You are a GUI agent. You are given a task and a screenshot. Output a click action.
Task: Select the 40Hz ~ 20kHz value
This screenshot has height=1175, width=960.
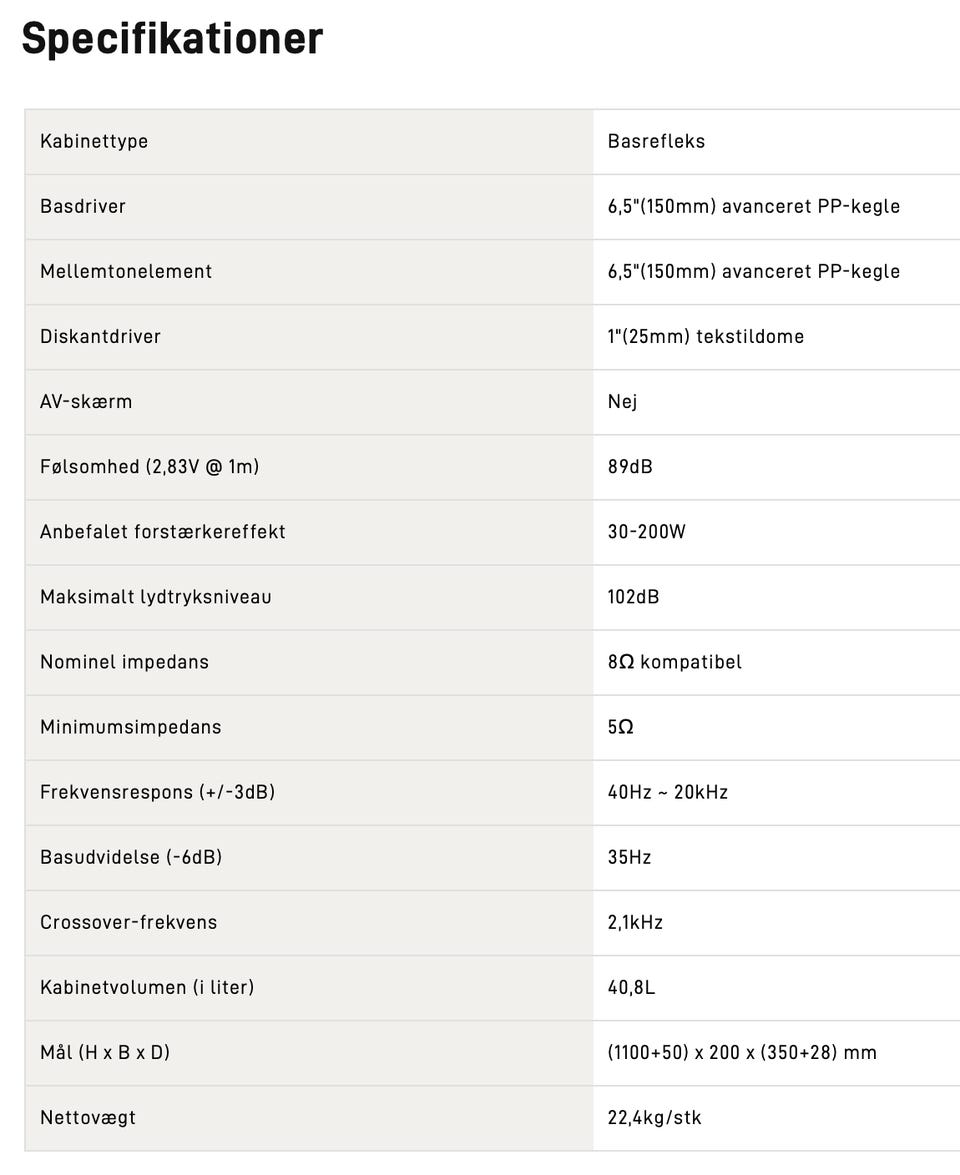(x=667, y=792)
